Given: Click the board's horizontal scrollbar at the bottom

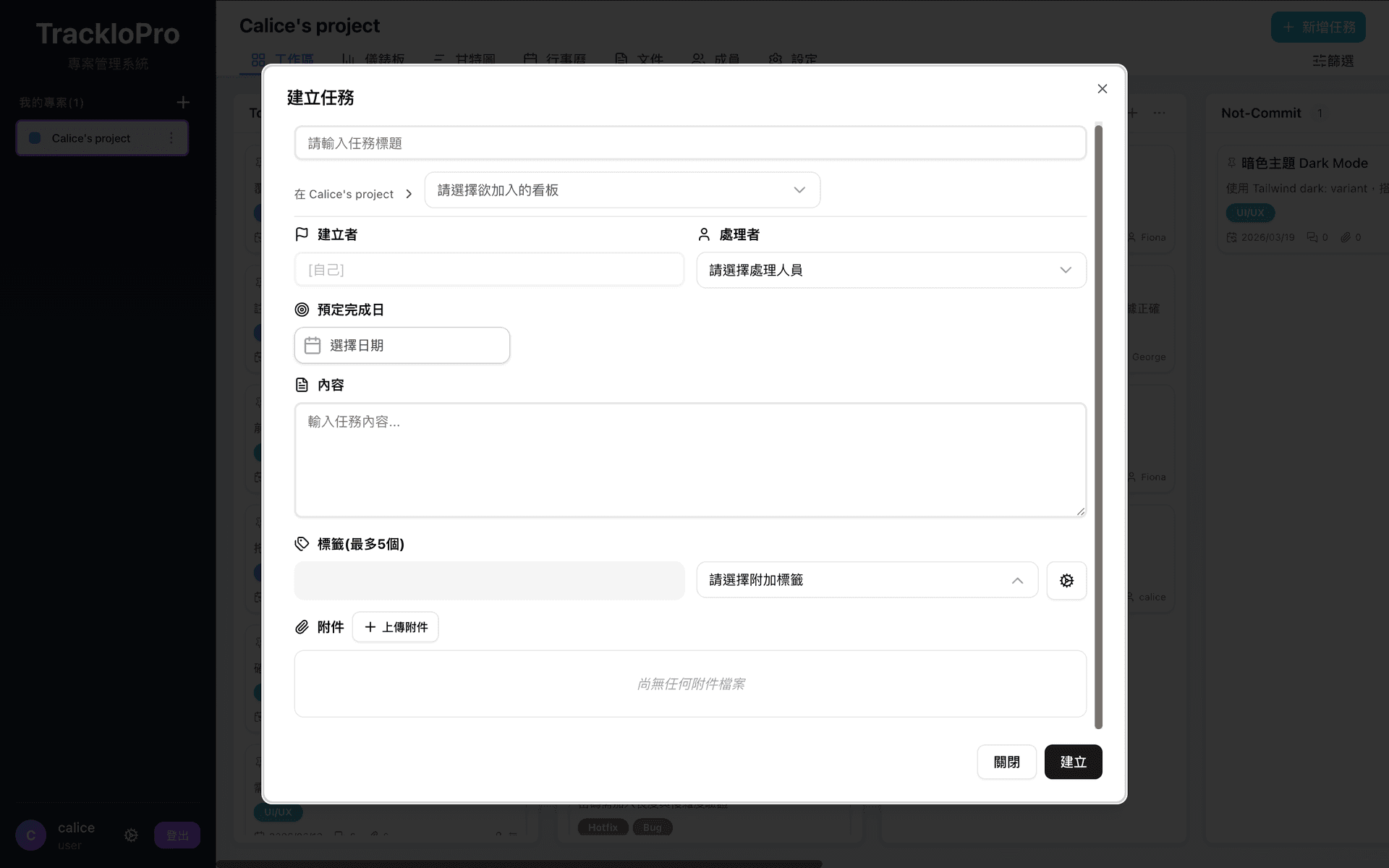Looking at the screenshot, I should pyautogui.click(x=519, y=864).
